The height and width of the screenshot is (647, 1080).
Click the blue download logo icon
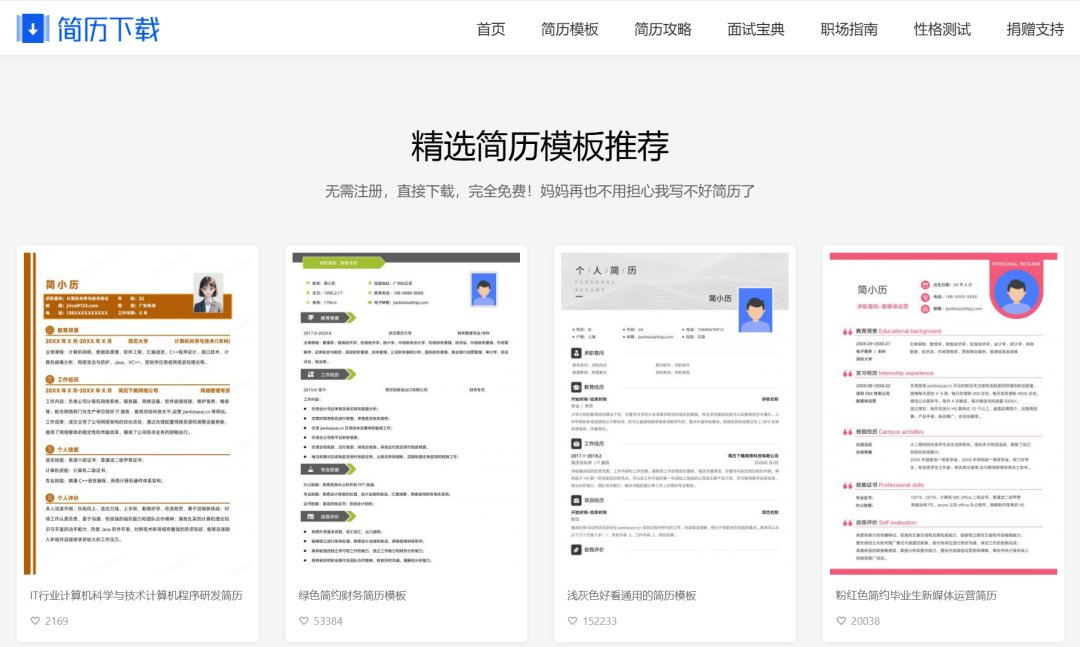[x=33, y=26]
